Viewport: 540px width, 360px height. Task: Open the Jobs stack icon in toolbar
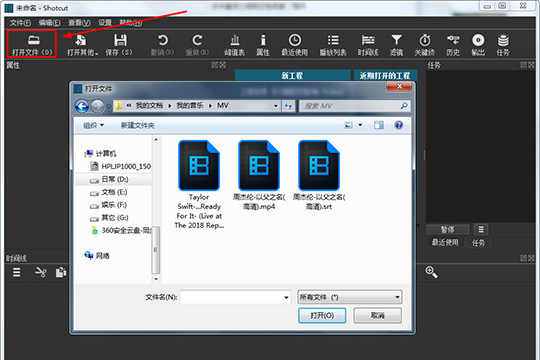tap(503, 40)
